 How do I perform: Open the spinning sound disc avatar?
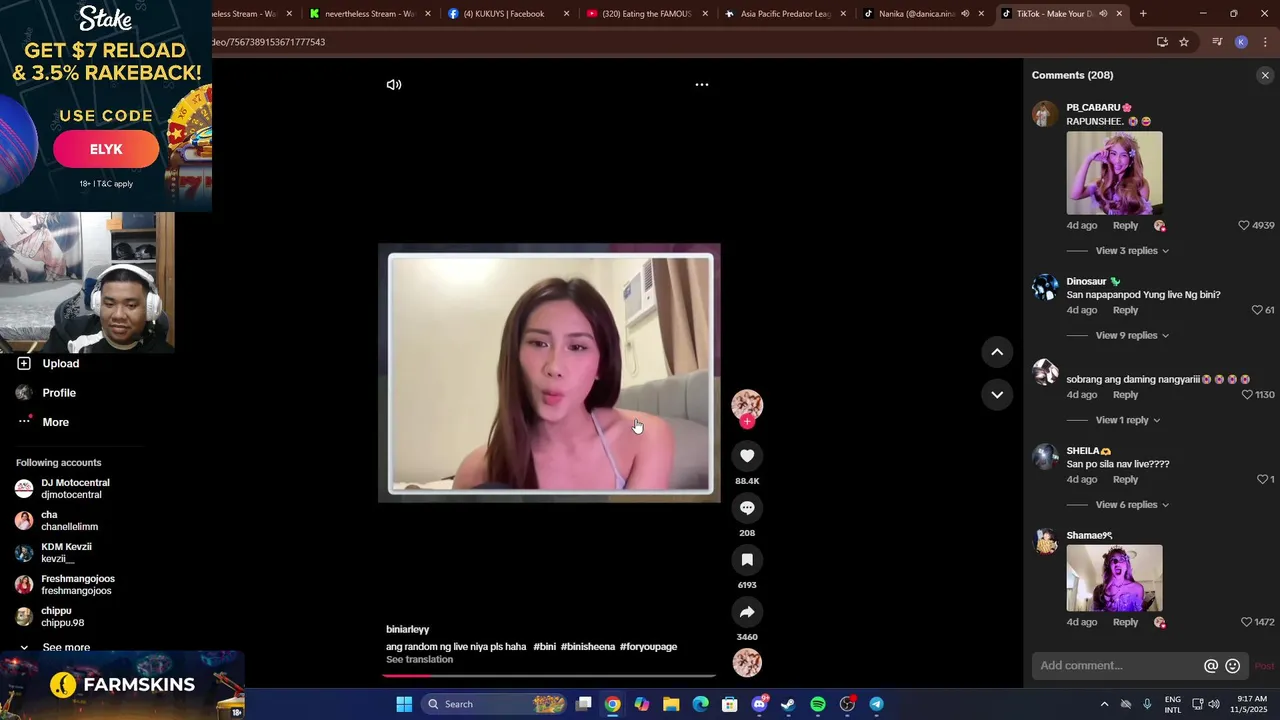tap(747, 663)
